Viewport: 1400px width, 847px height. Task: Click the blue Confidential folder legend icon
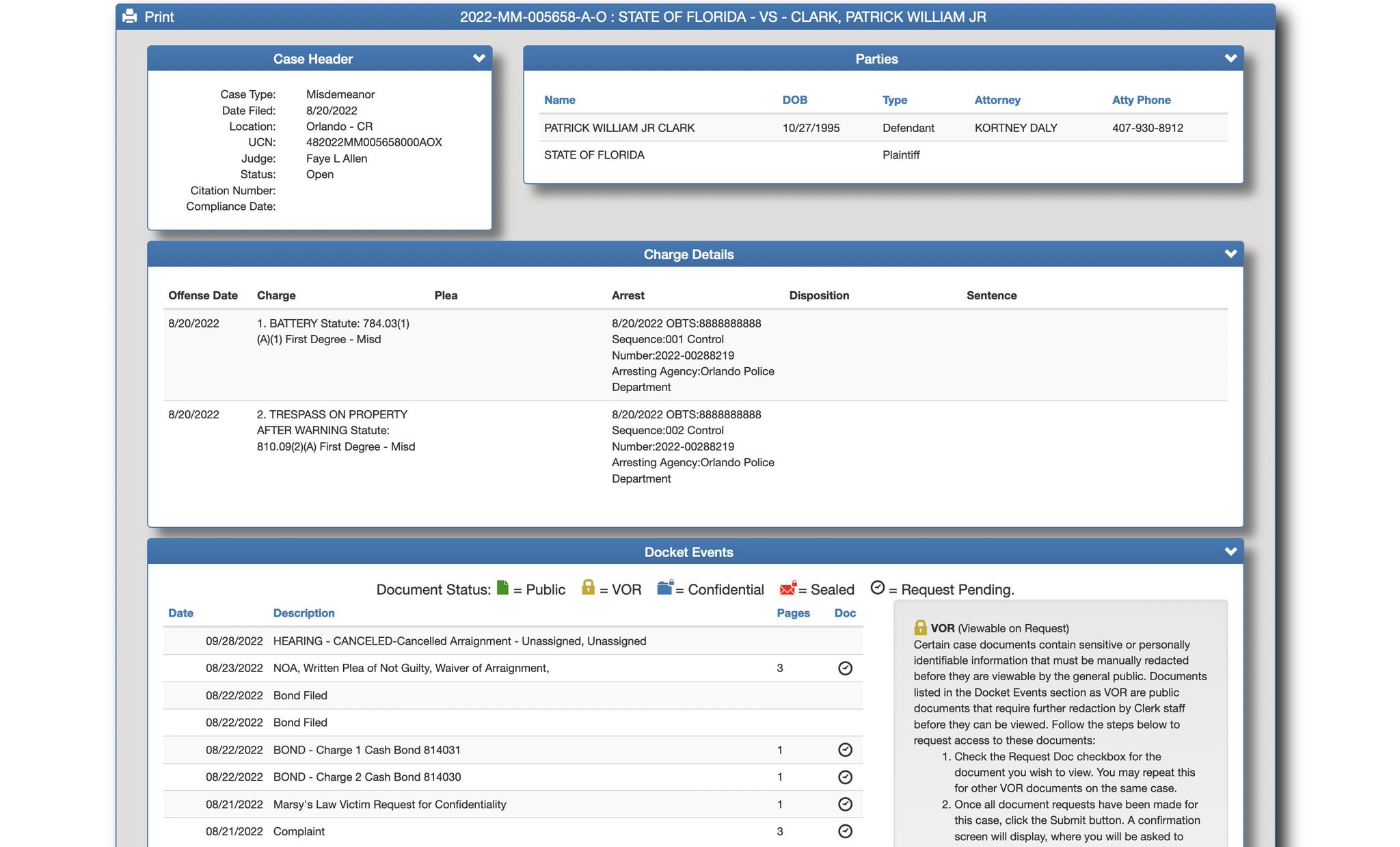[x=665, y=588]
